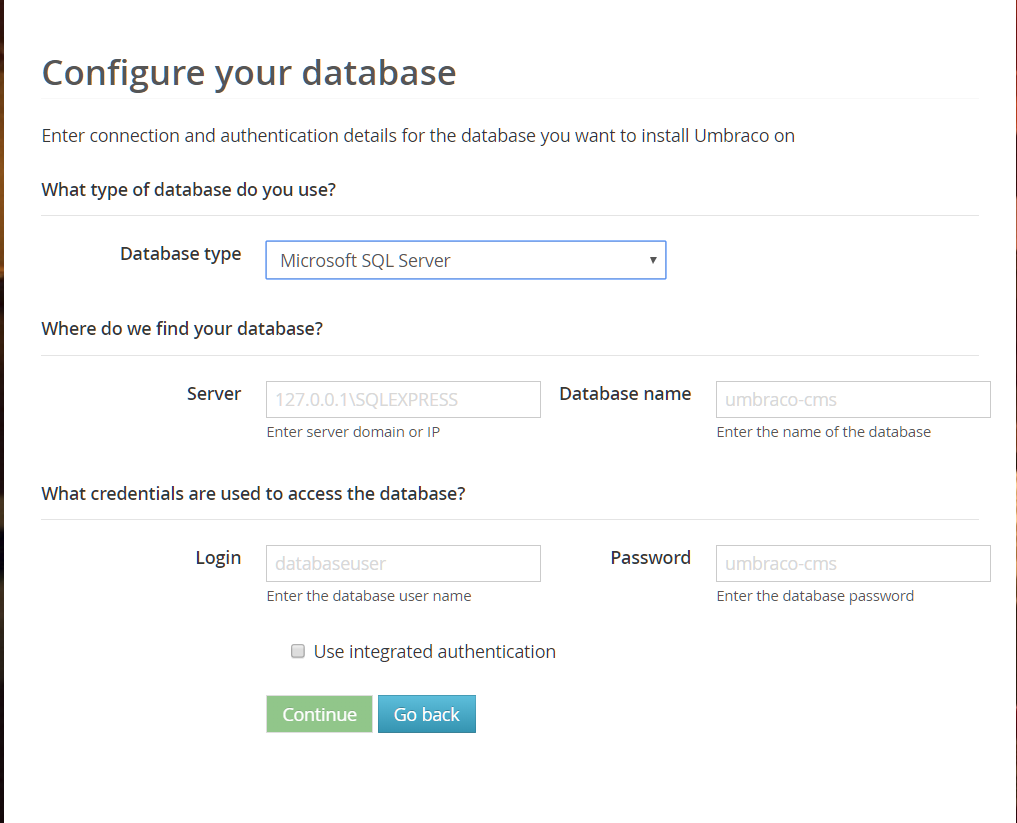
Task: Click 'Where do we find your database?' text
Action: (x=182, y=329)
